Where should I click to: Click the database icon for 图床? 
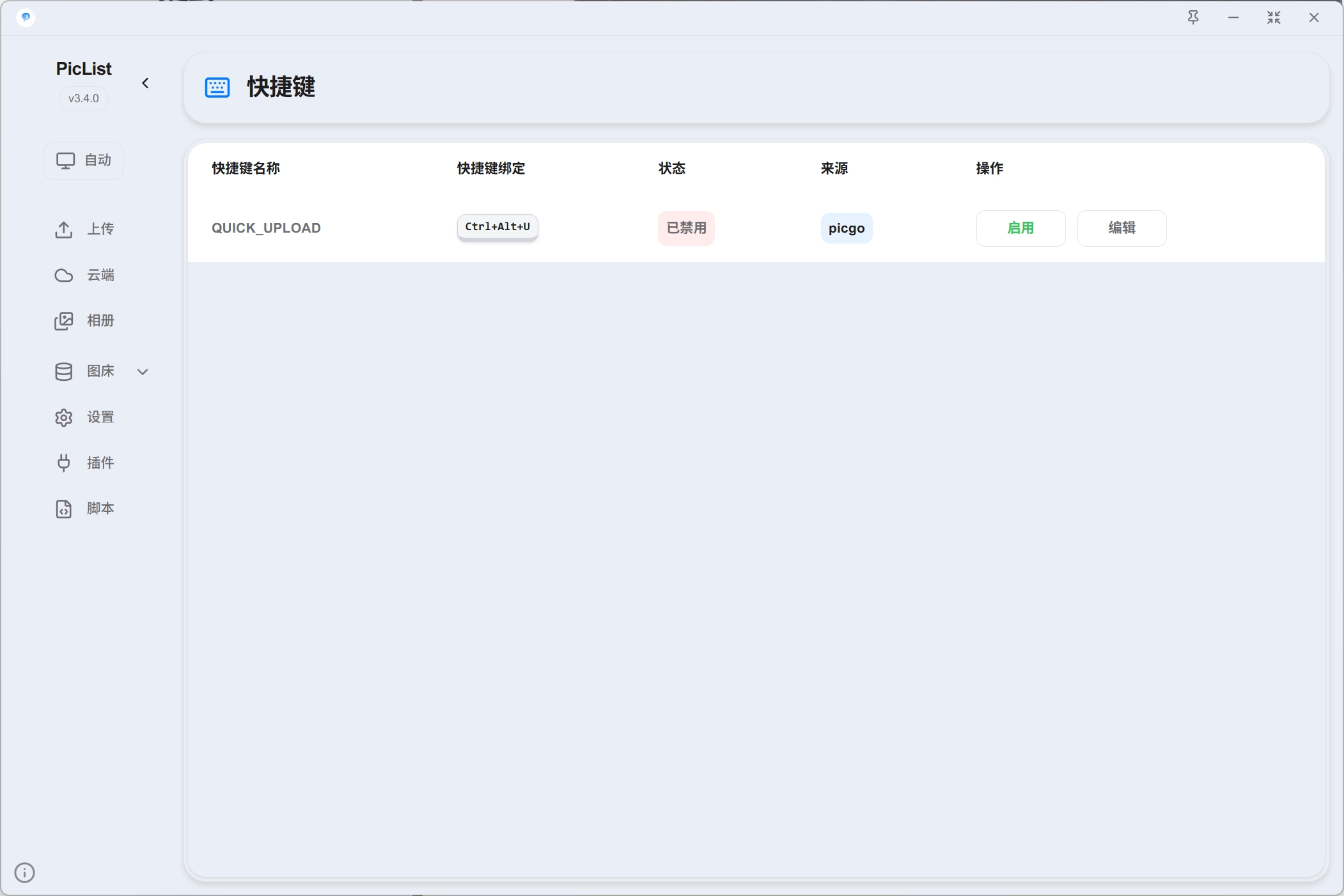(x=64, y=372)
